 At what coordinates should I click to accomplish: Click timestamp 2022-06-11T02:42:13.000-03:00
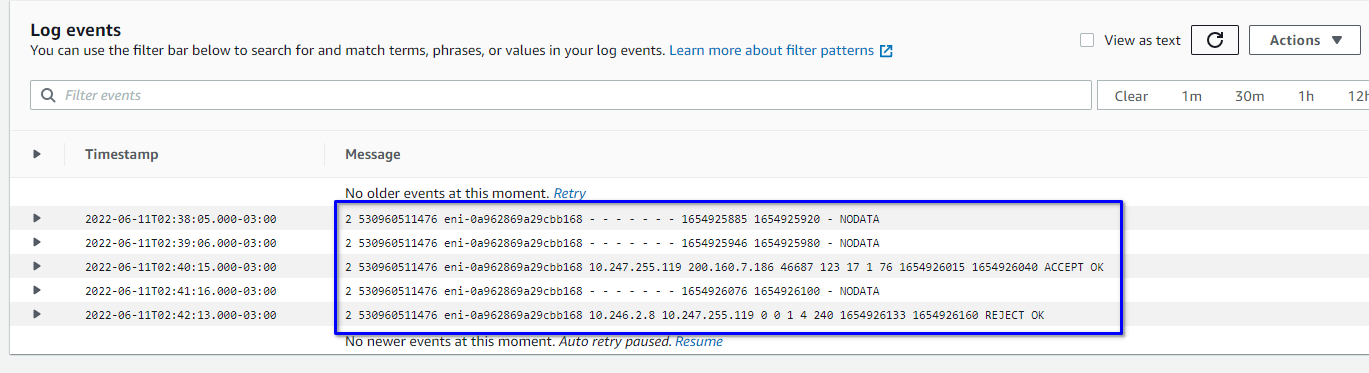pos(181,315)
